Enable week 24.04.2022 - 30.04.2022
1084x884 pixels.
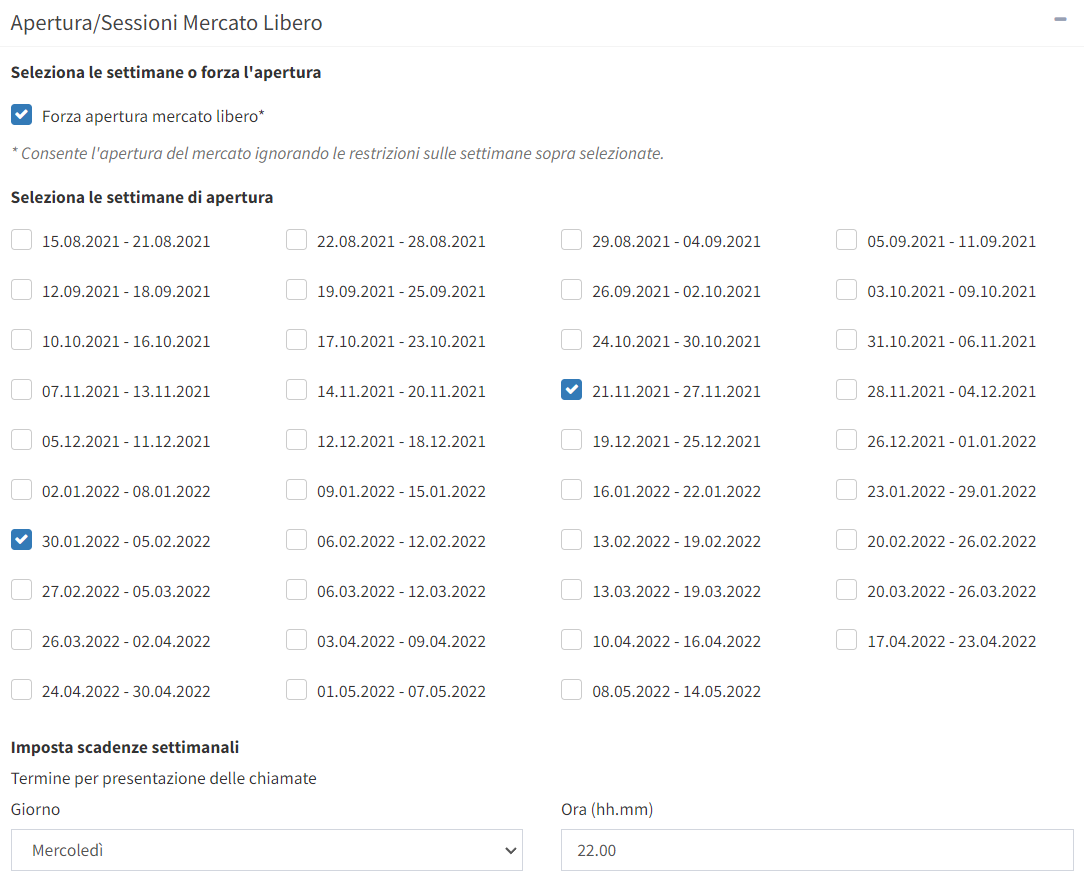[x=21, y=690]
